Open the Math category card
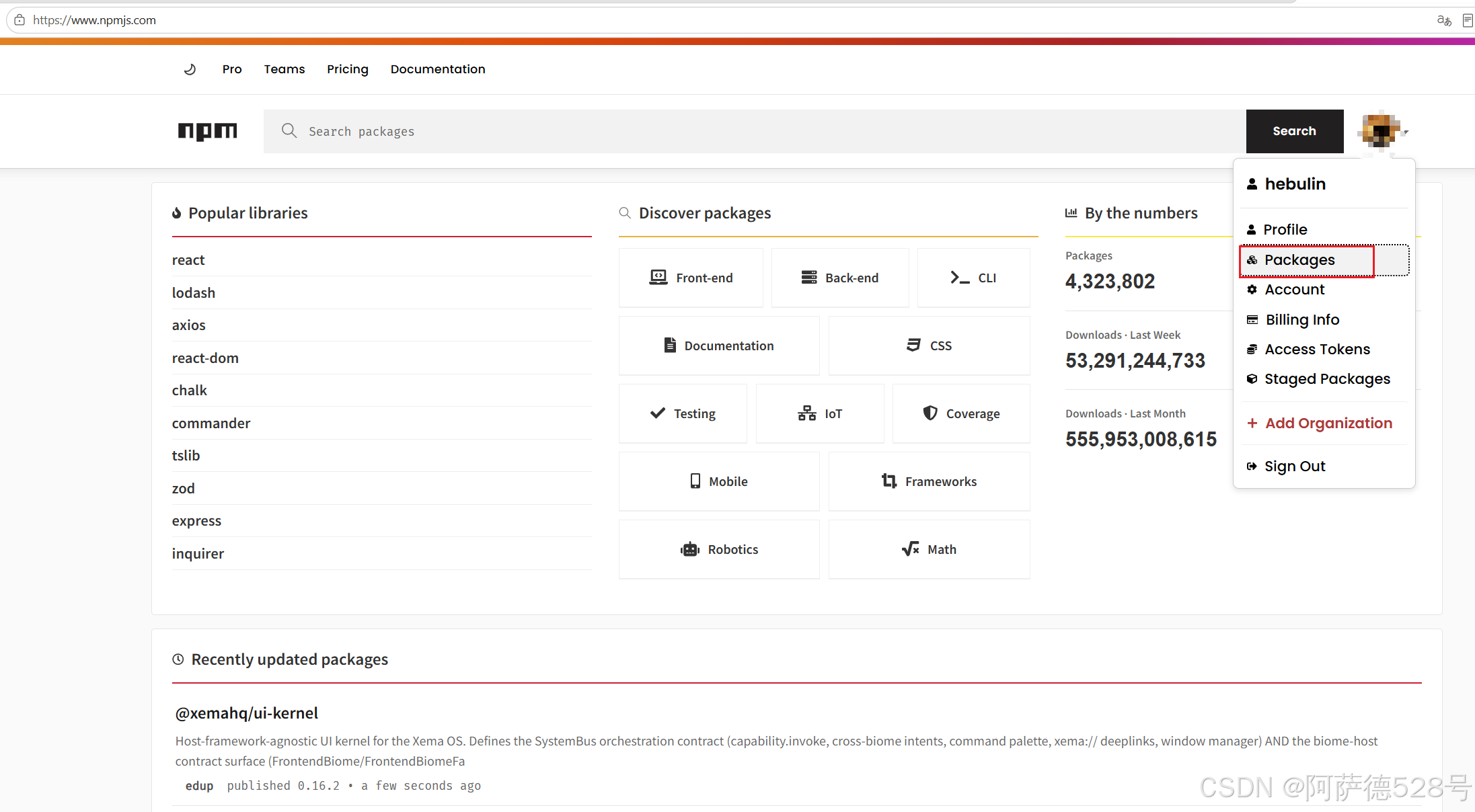 (930, 549)
